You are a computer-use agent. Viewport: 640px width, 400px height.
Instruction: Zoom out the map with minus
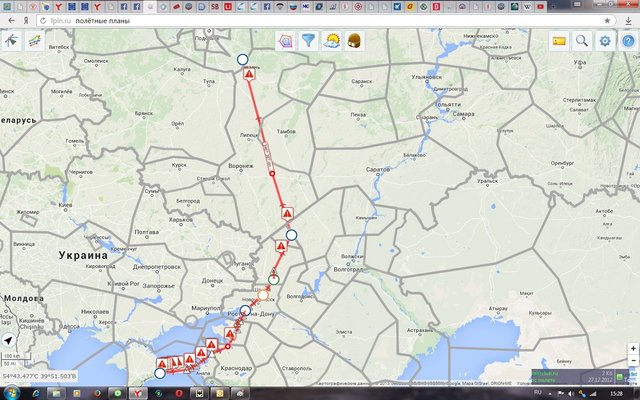(633, 360)
